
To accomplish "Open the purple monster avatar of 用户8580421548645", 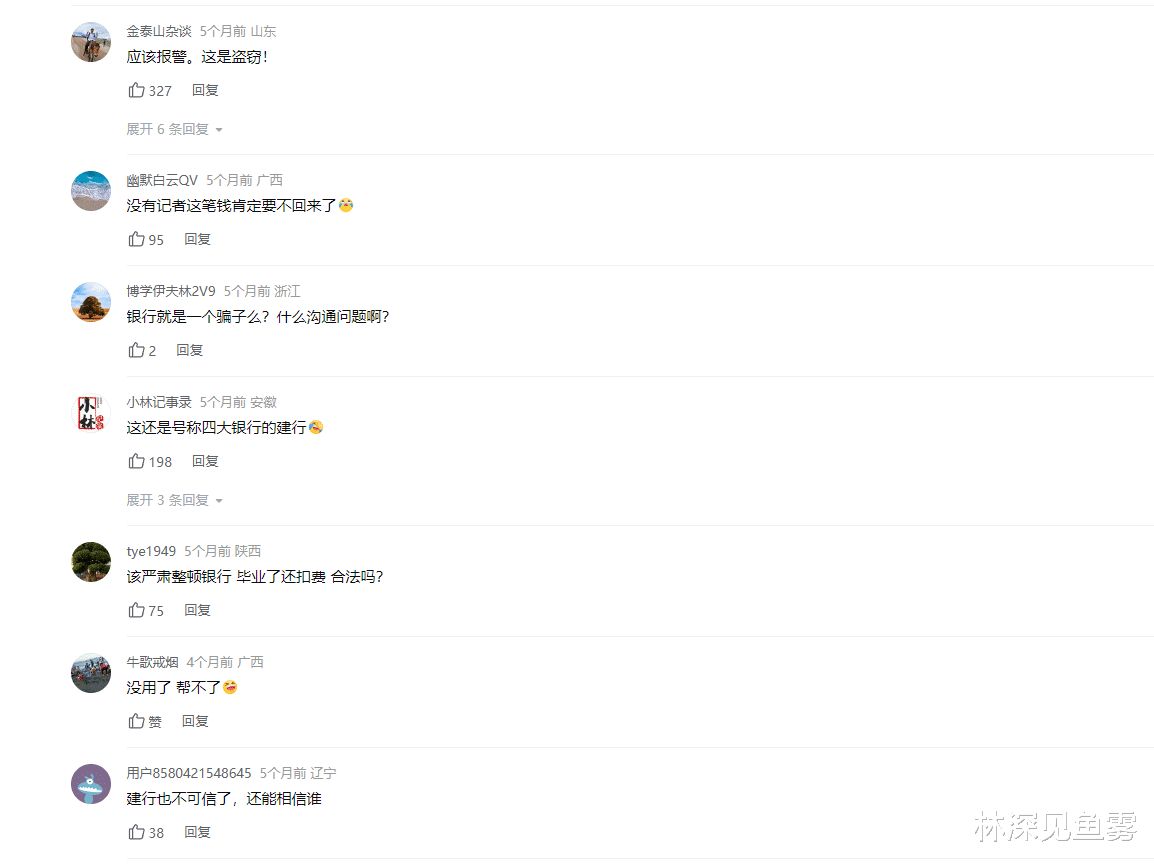I will (91, 784).
